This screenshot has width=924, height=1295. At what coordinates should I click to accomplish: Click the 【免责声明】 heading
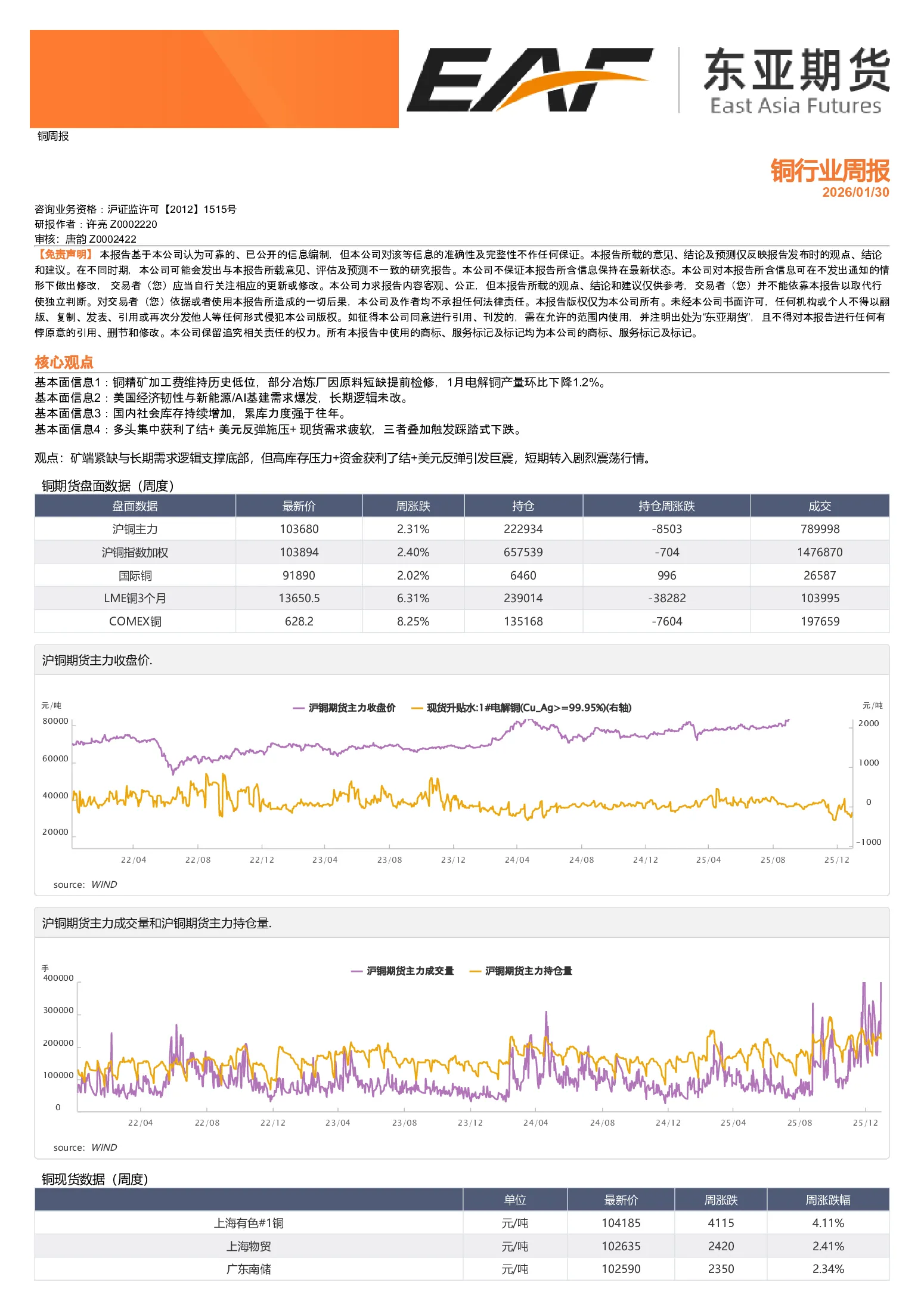click(66, 255)
